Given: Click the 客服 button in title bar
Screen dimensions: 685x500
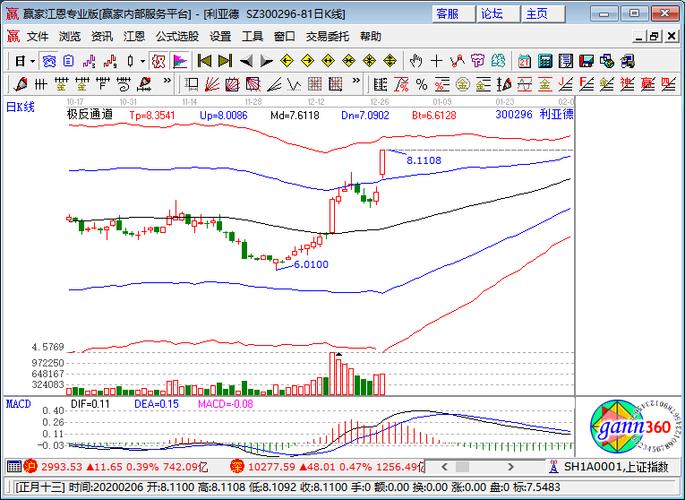Looking at the screenshot, I should 453,14.
